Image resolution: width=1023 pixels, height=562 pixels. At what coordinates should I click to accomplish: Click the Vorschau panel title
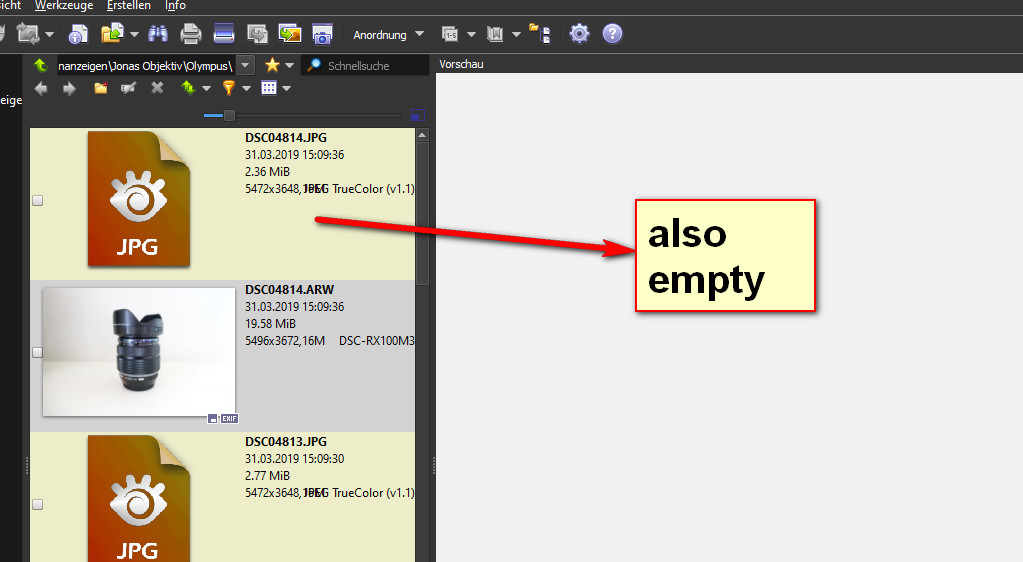click(x=461, y=64)
